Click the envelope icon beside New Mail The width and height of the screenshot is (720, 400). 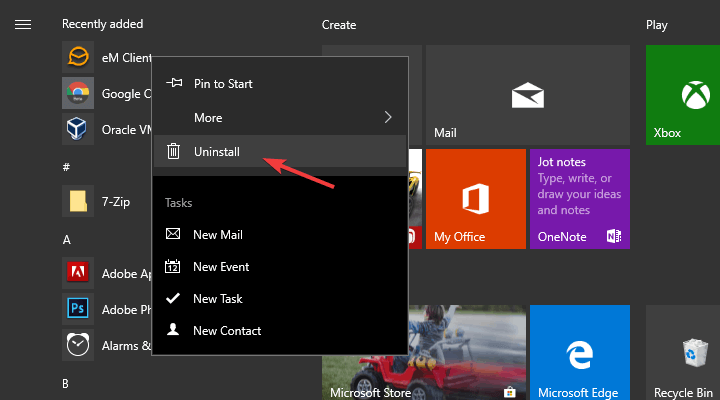coord(173,234)
